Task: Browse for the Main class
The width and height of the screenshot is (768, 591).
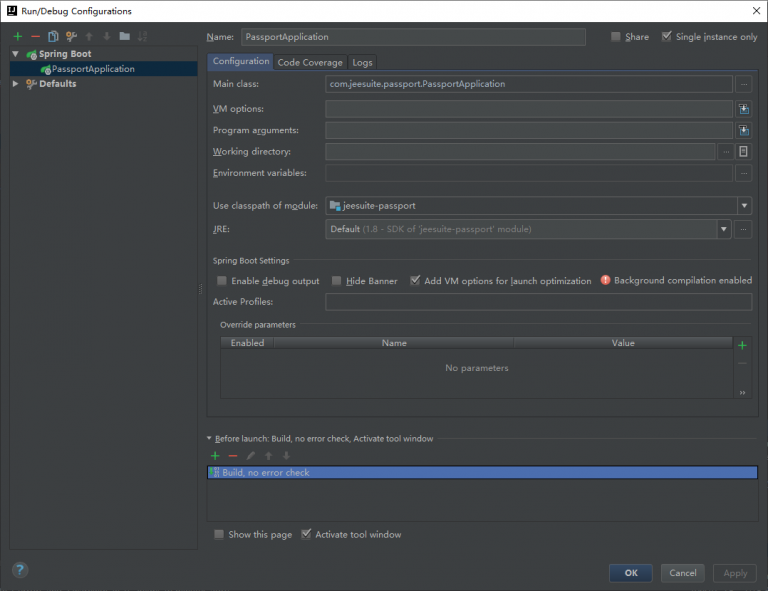Action: [744, 84]
